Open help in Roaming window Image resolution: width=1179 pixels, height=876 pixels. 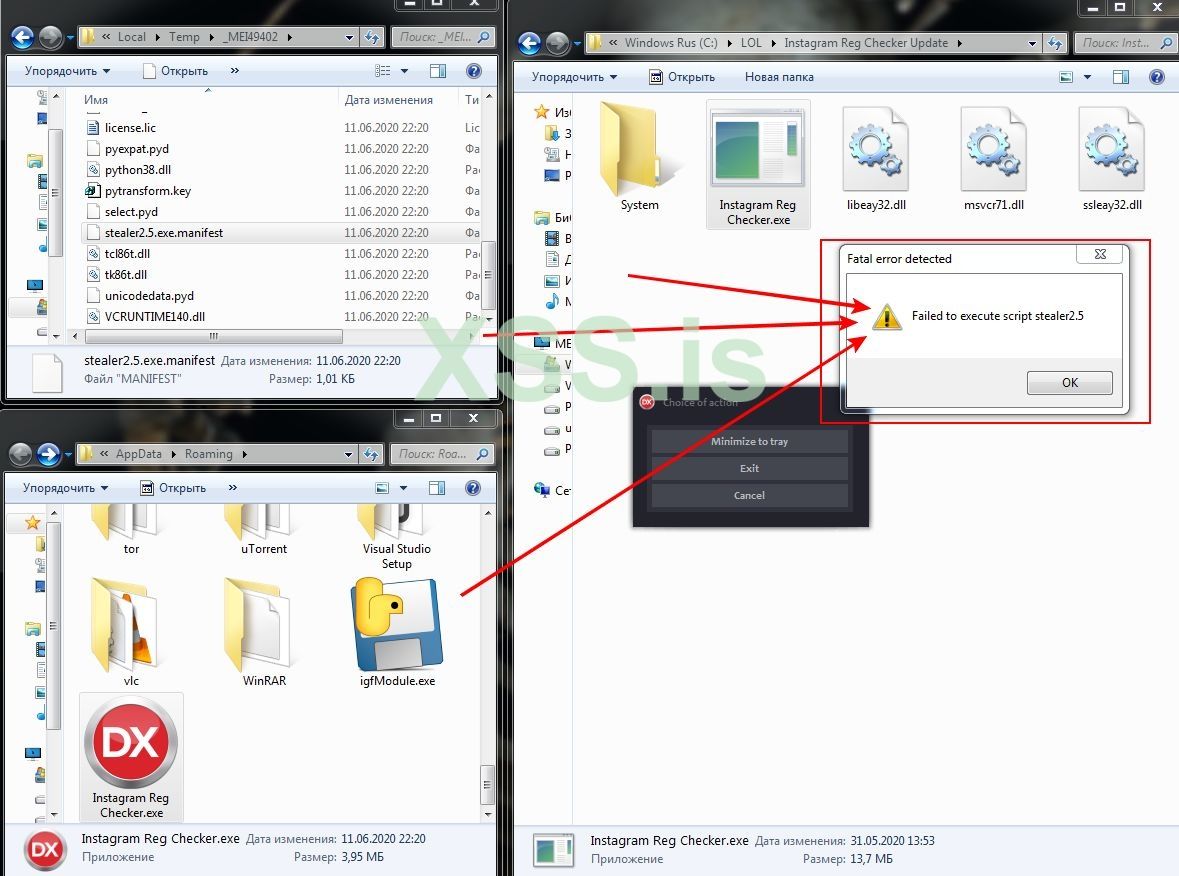point(473,488)
